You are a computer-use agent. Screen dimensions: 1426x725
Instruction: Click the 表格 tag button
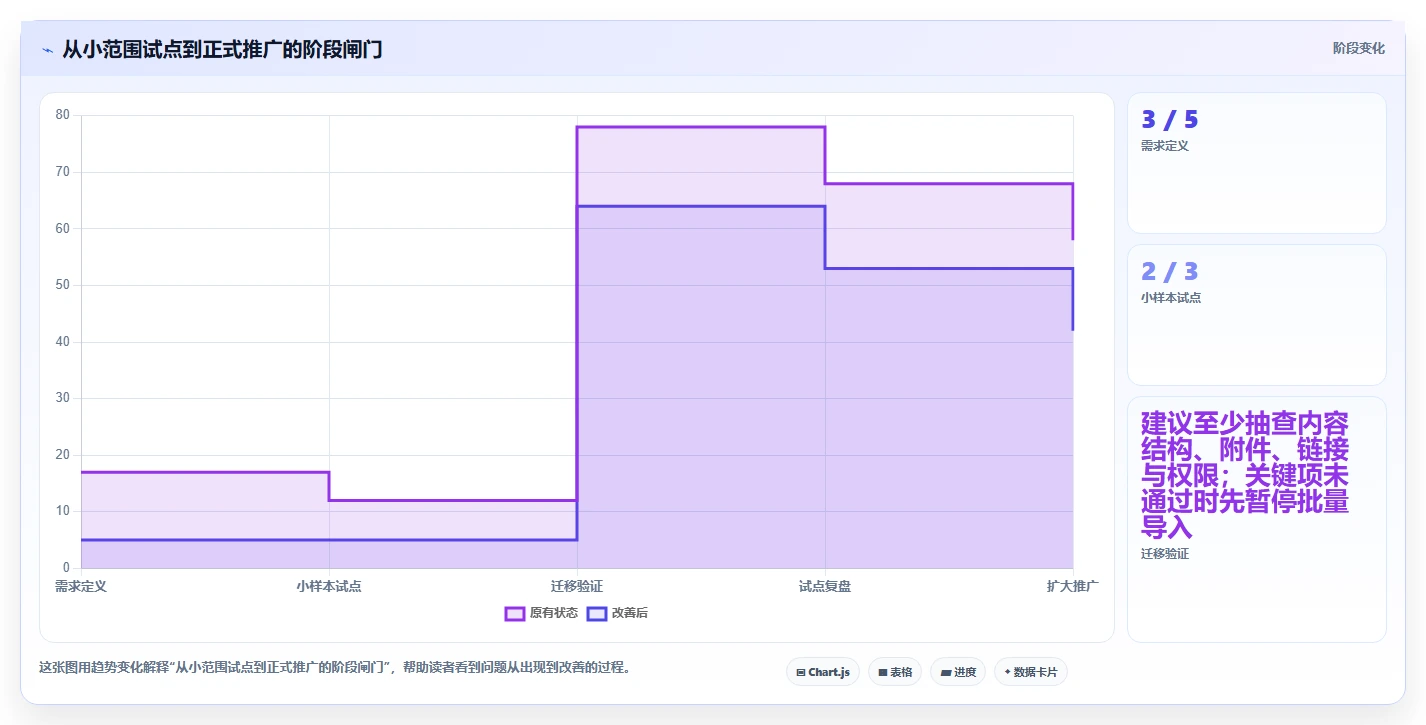point(895,672)
